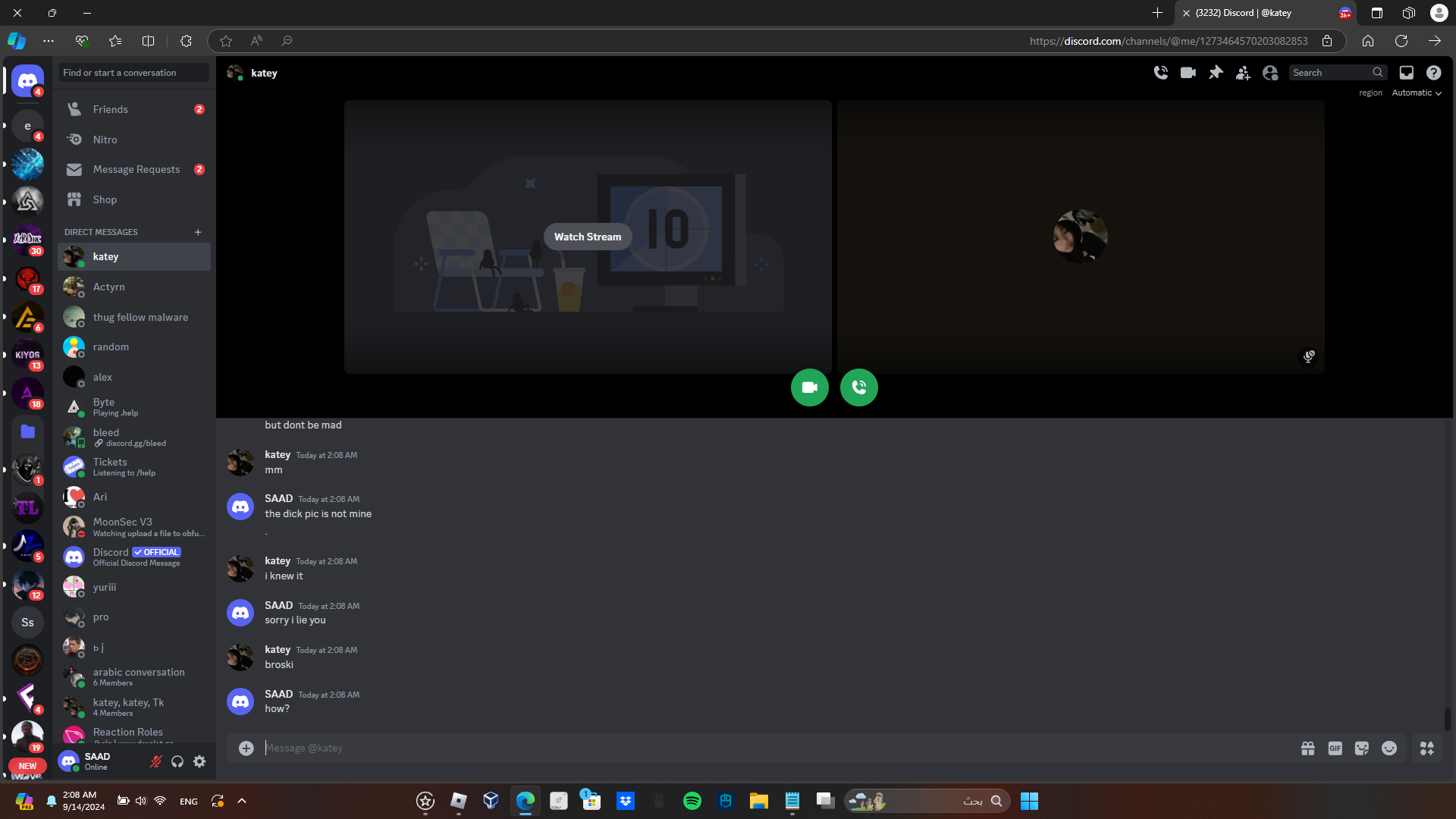Open the Apps launcher in chat bar
This screenshot has height=819, width=1456.
1427,748
